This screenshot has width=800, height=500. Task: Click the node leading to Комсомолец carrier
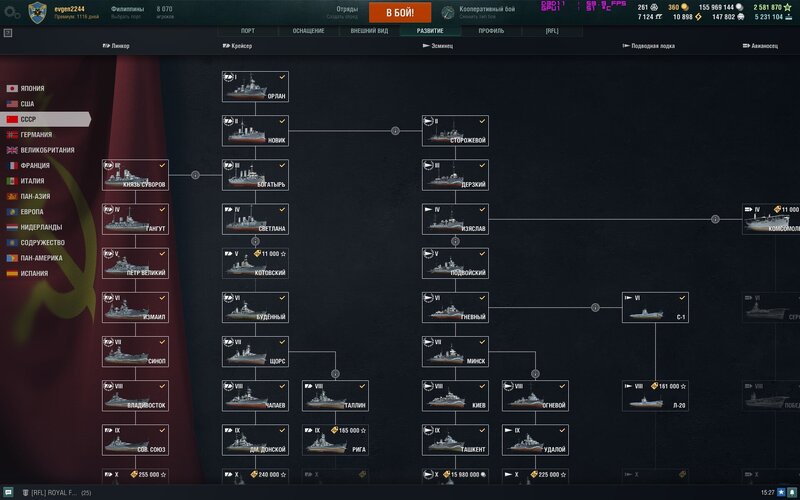[715, 219]
